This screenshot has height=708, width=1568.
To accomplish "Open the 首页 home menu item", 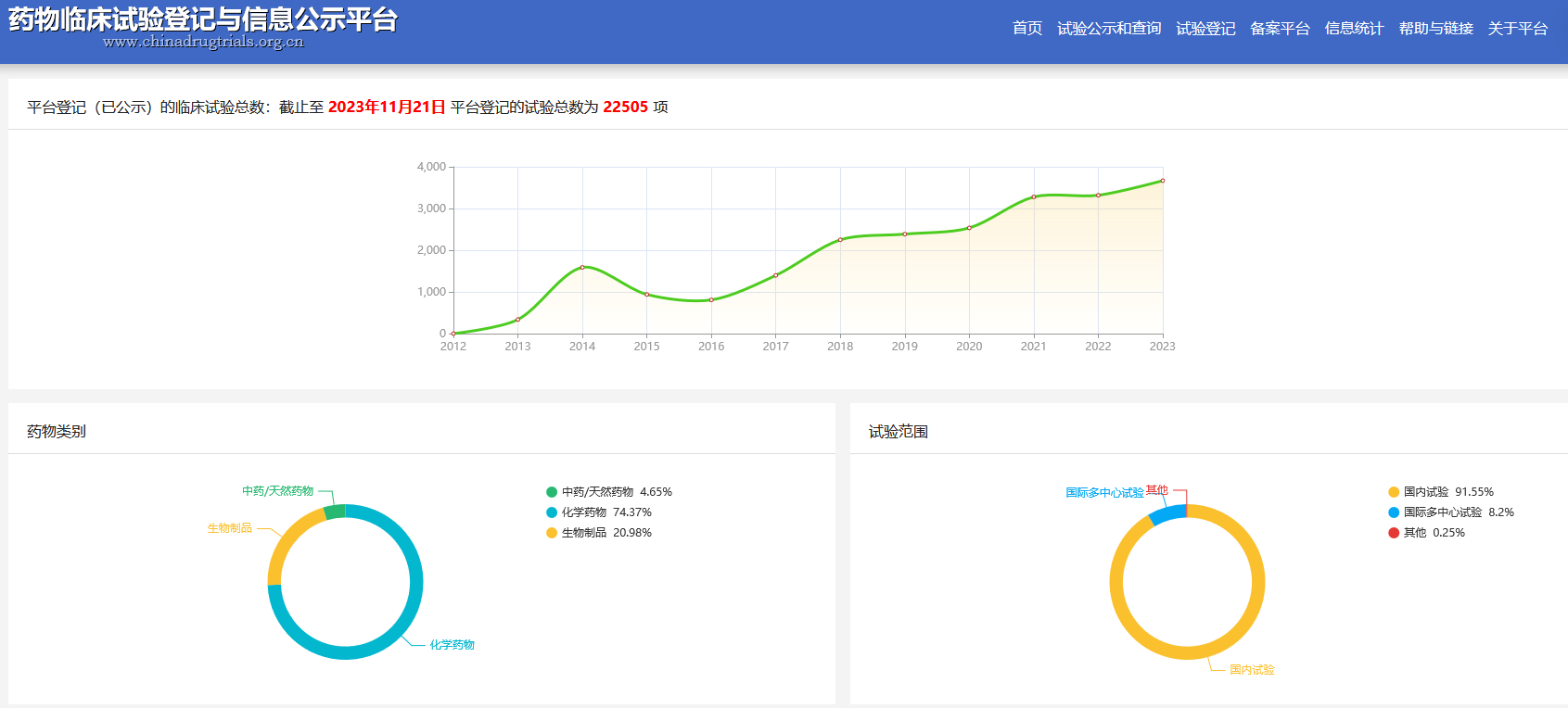I will click(1026, 29).
